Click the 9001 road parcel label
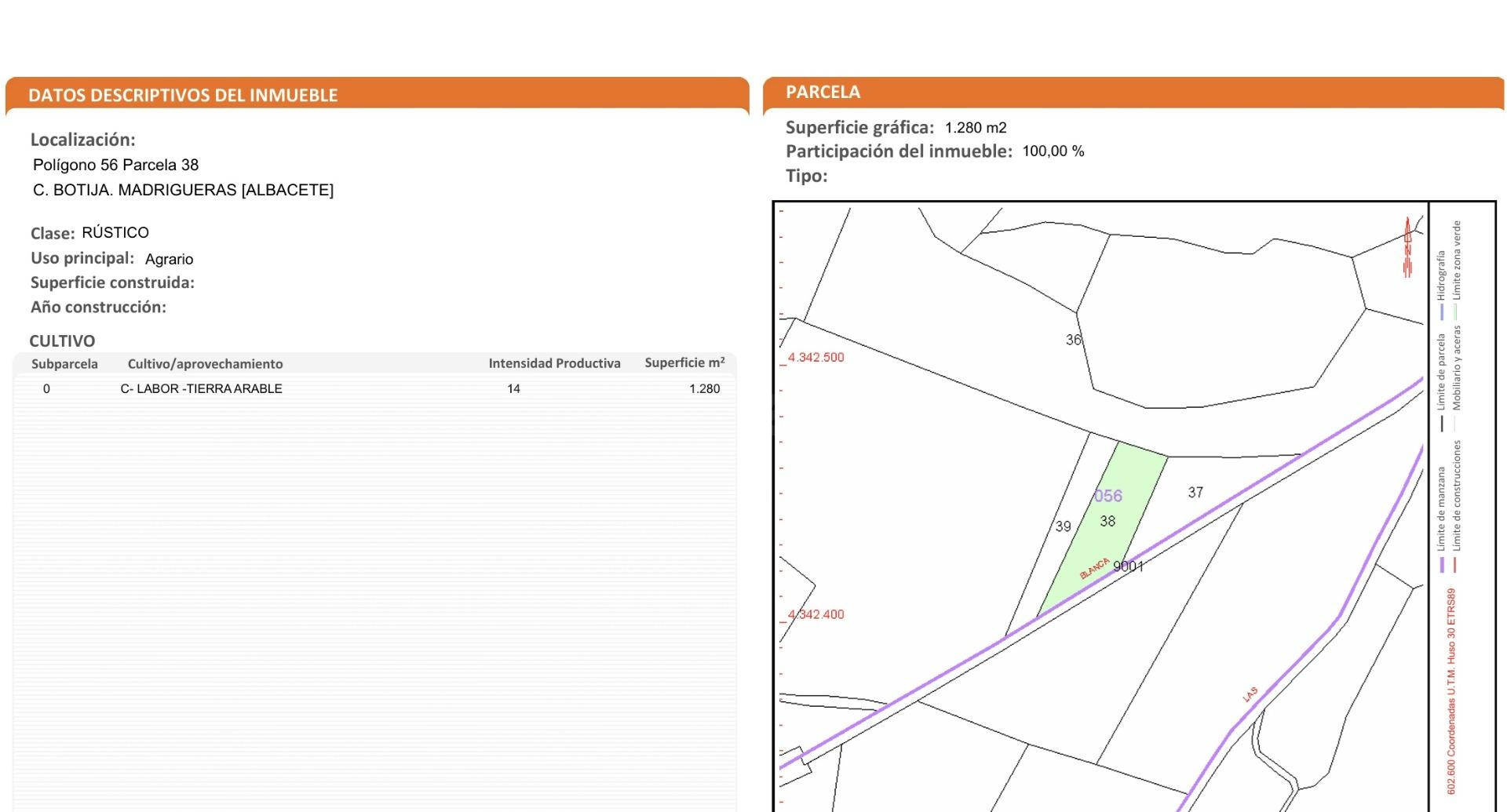The height and width of the screenshot is (812, 1507). pos(1129,566)
